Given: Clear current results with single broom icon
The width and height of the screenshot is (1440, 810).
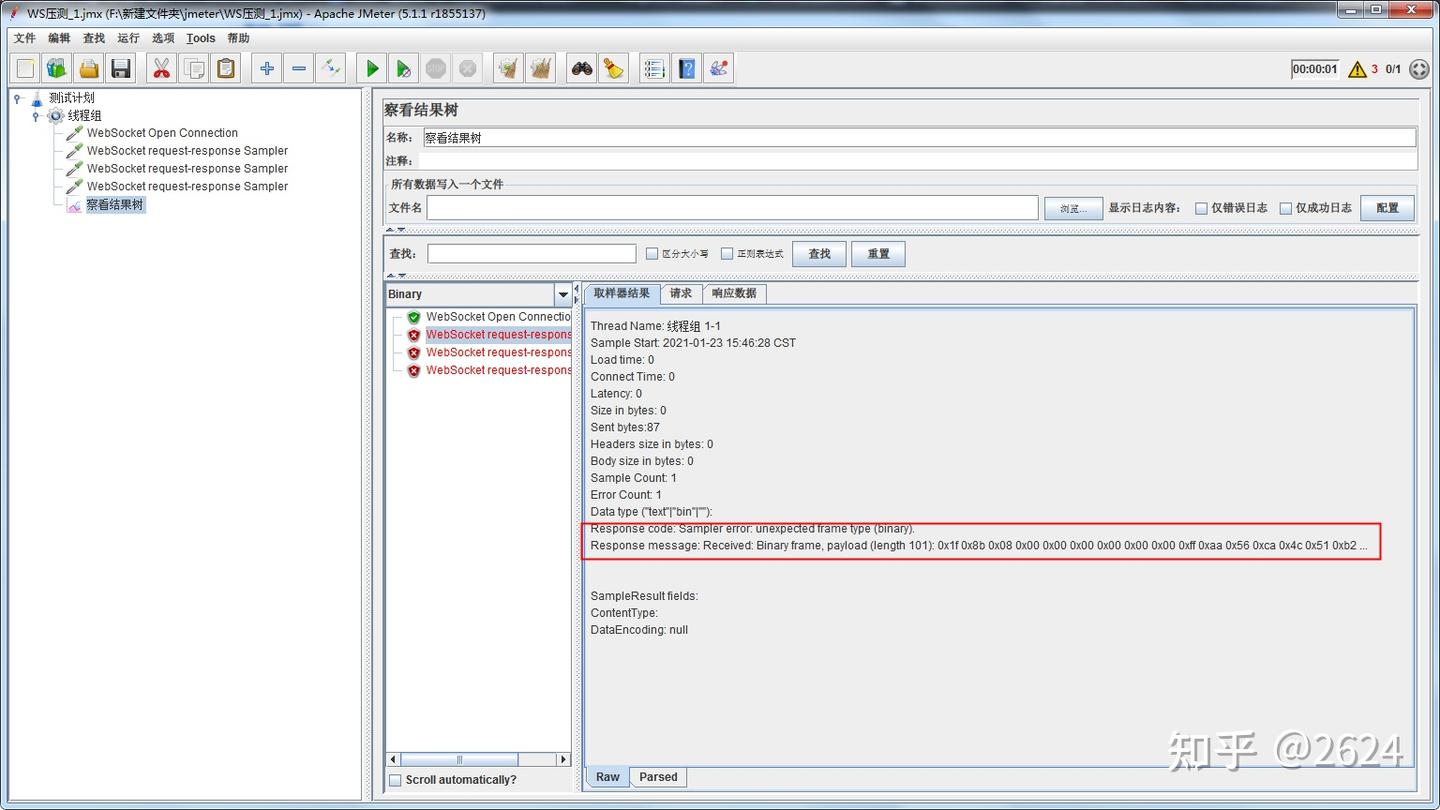Looking at the screenshot, I should [x=509, y=69].
